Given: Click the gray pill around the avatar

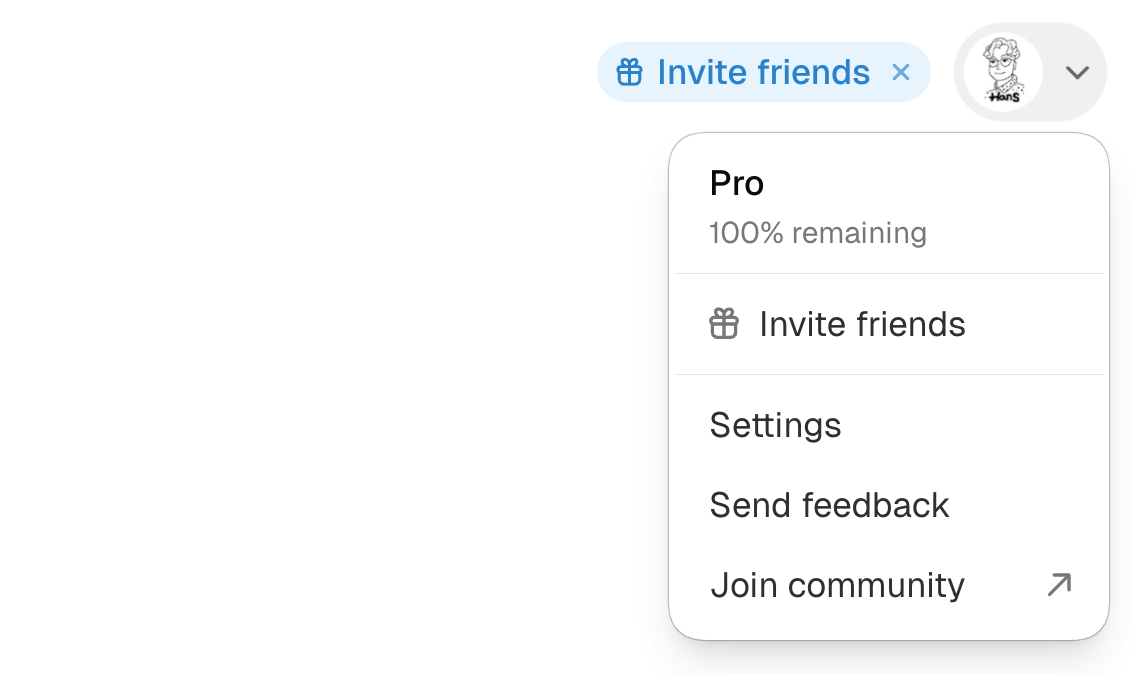Looking at the screenshot, I should (x=1031, y=72).
